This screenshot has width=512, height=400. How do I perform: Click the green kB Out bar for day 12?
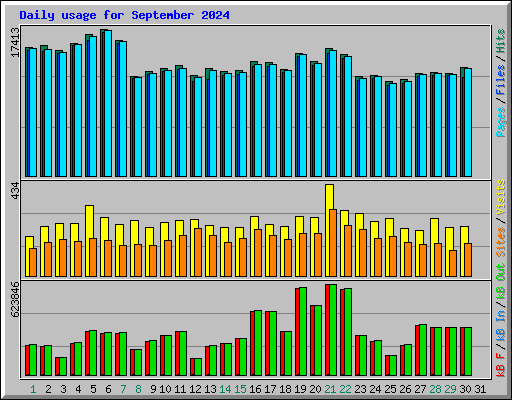point(198,367)
